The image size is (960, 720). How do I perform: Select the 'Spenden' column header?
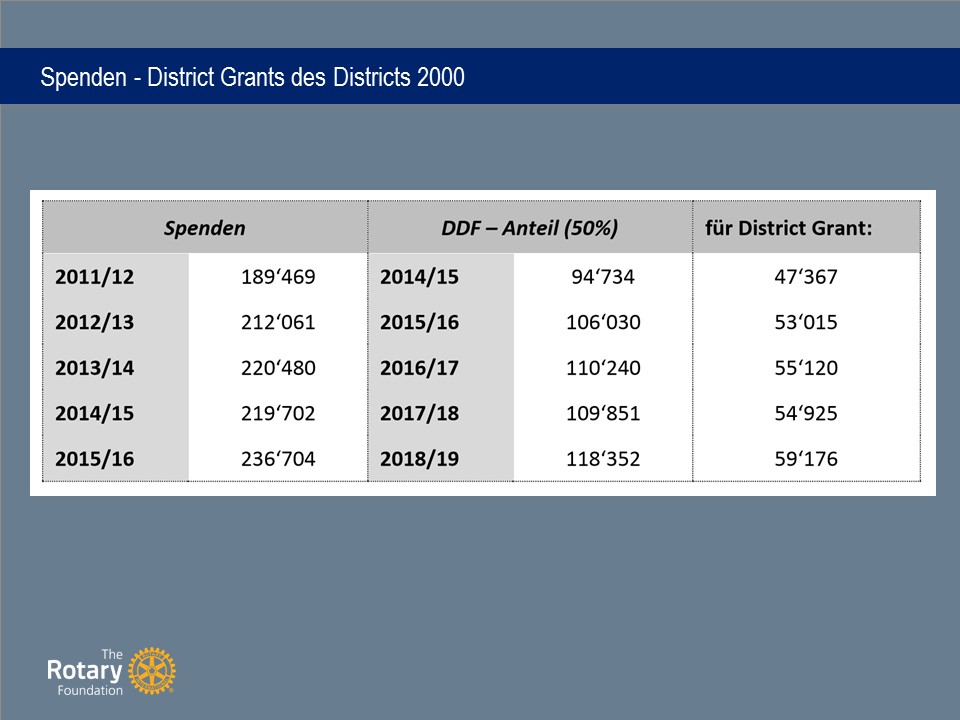click(204, 228)
